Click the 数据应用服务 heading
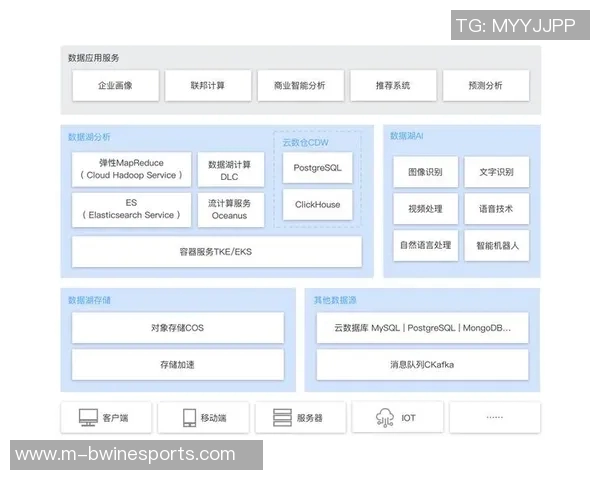 click(x=93, y=58)
